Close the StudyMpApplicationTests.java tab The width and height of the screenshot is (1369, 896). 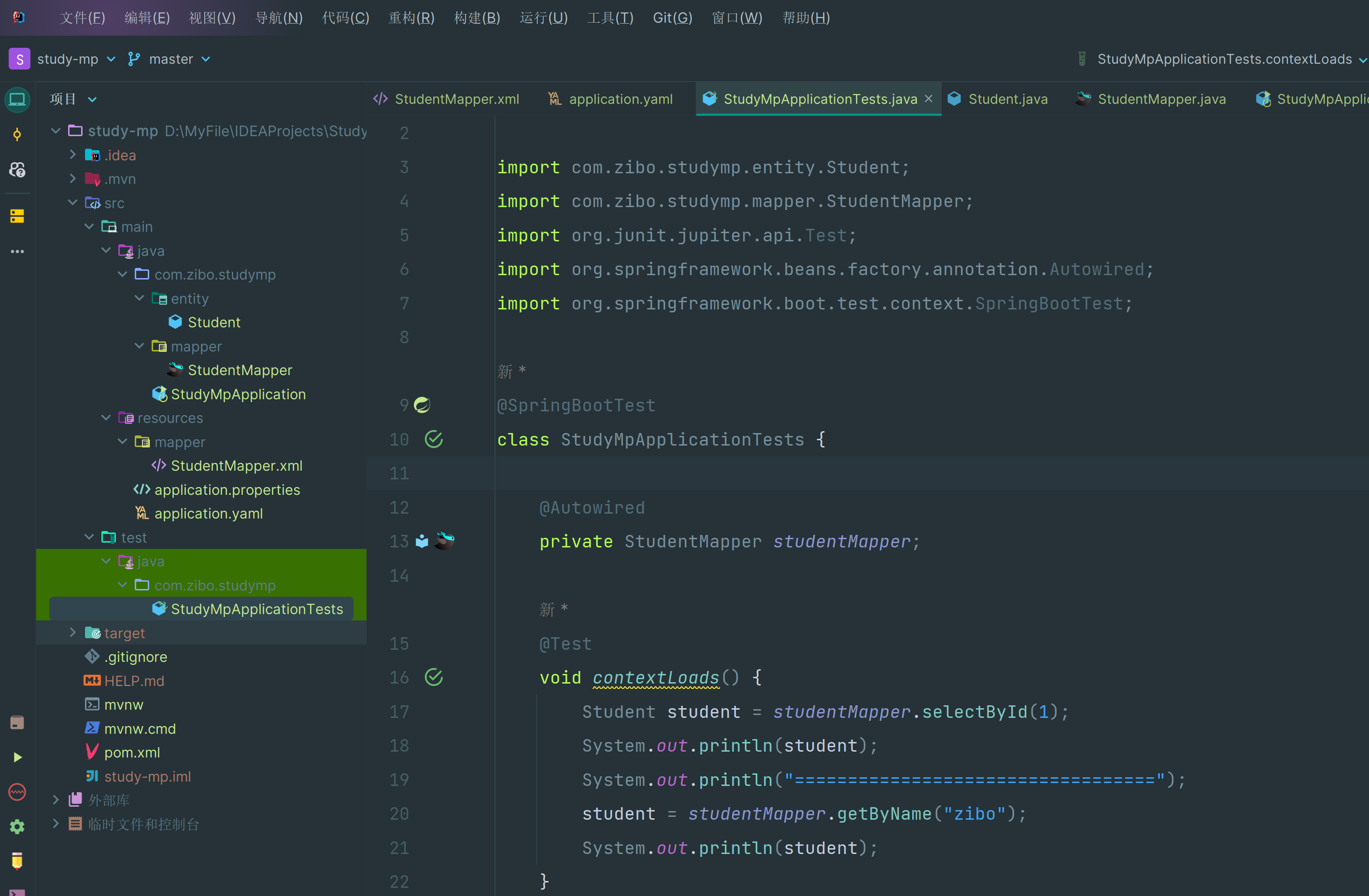[x=929, y=99]
